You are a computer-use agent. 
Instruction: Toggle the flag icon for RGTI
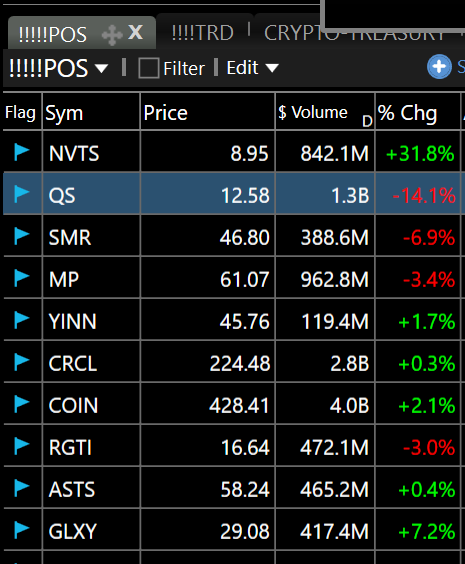(x=22, y=446)
